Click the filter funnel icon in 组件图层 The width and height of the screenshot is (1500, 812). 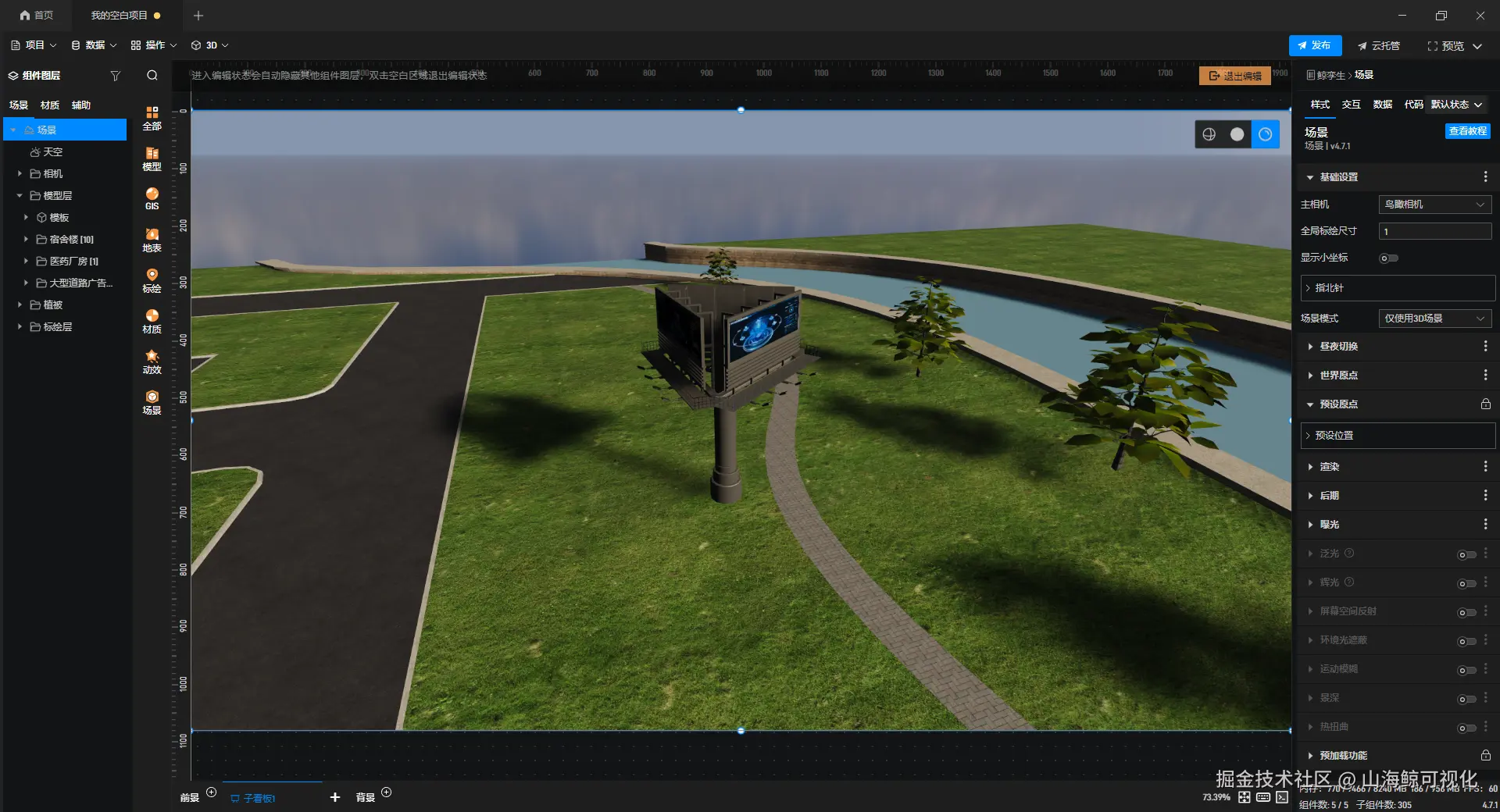(116, 76)
